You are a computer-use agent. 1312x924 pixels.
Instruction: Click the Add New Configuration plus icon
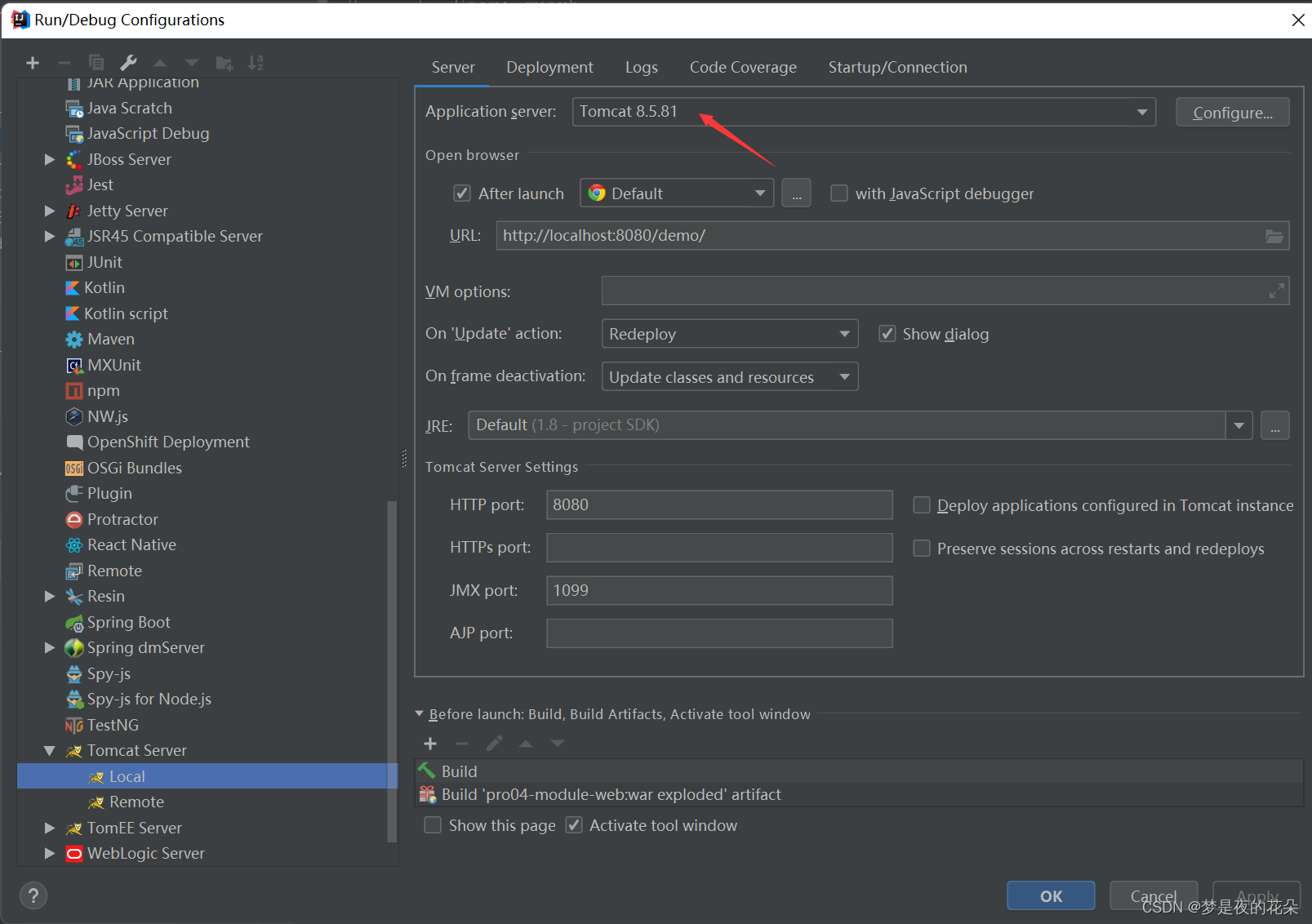33,63
